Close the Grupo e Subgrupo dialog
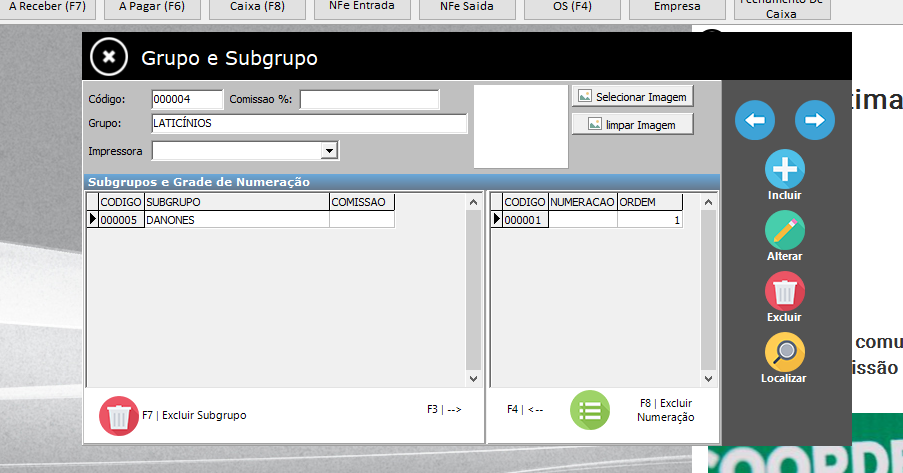The height and width of the screenshot is (473, 903). [109, 57]
